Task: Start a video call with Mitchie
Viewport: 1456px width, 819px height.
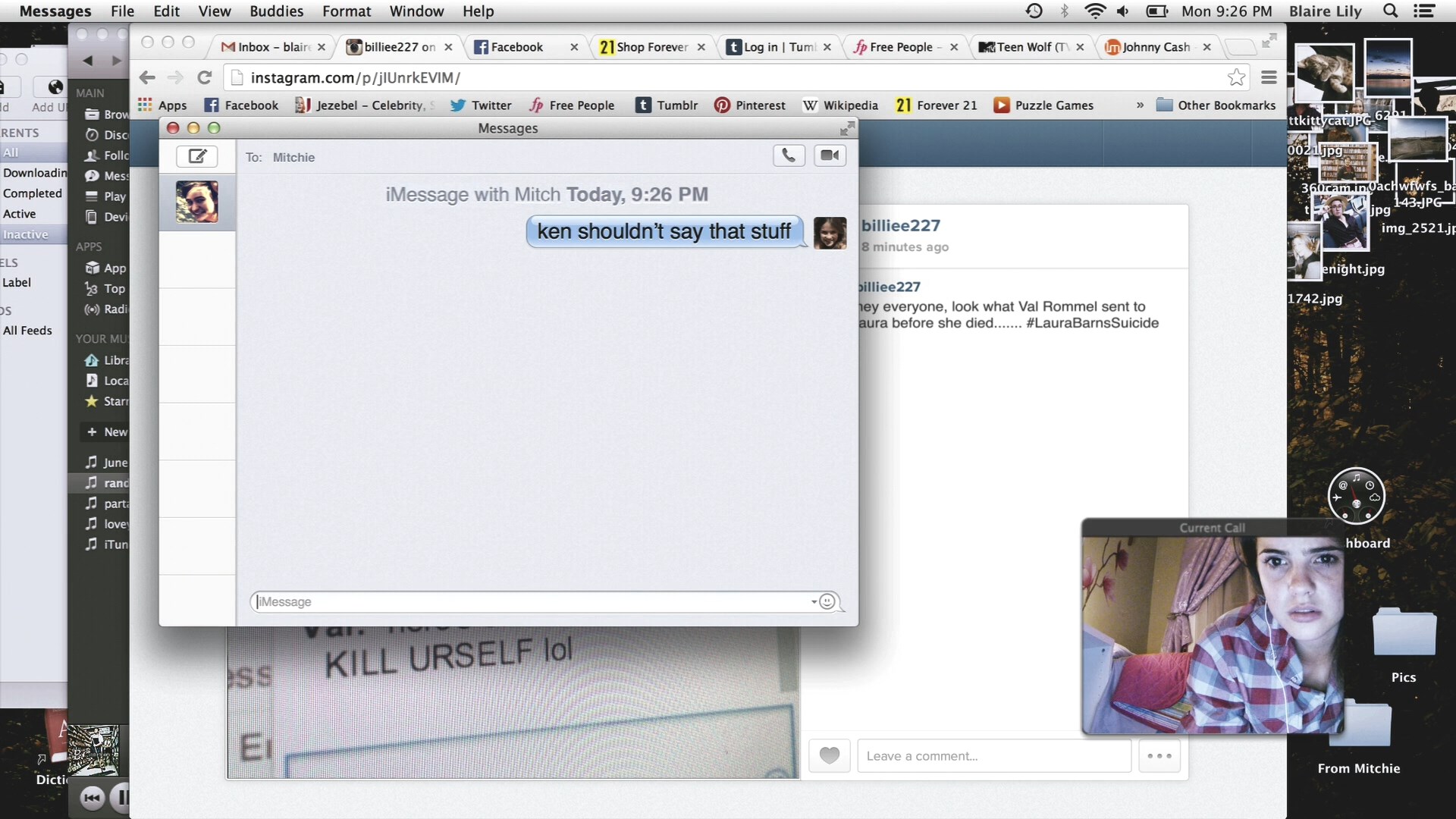Action: 830,155
